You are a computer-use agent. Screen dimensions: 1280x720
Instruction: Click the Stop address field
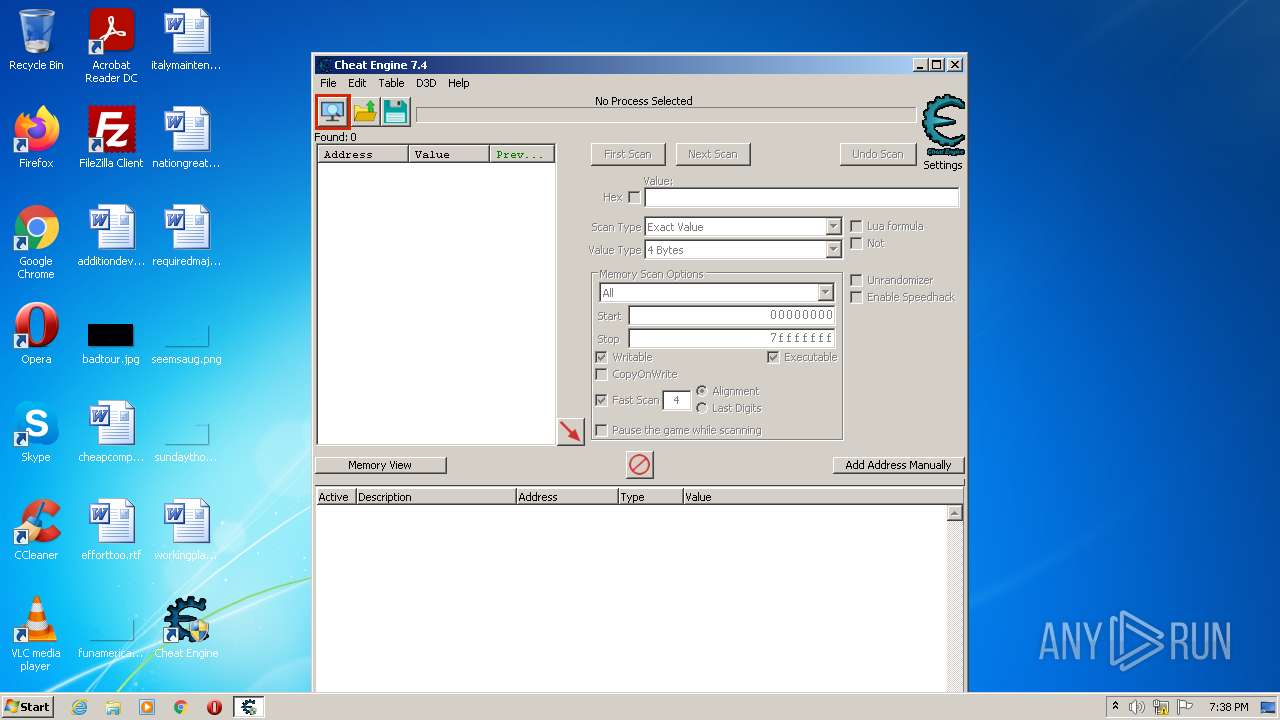pos(732,338)
